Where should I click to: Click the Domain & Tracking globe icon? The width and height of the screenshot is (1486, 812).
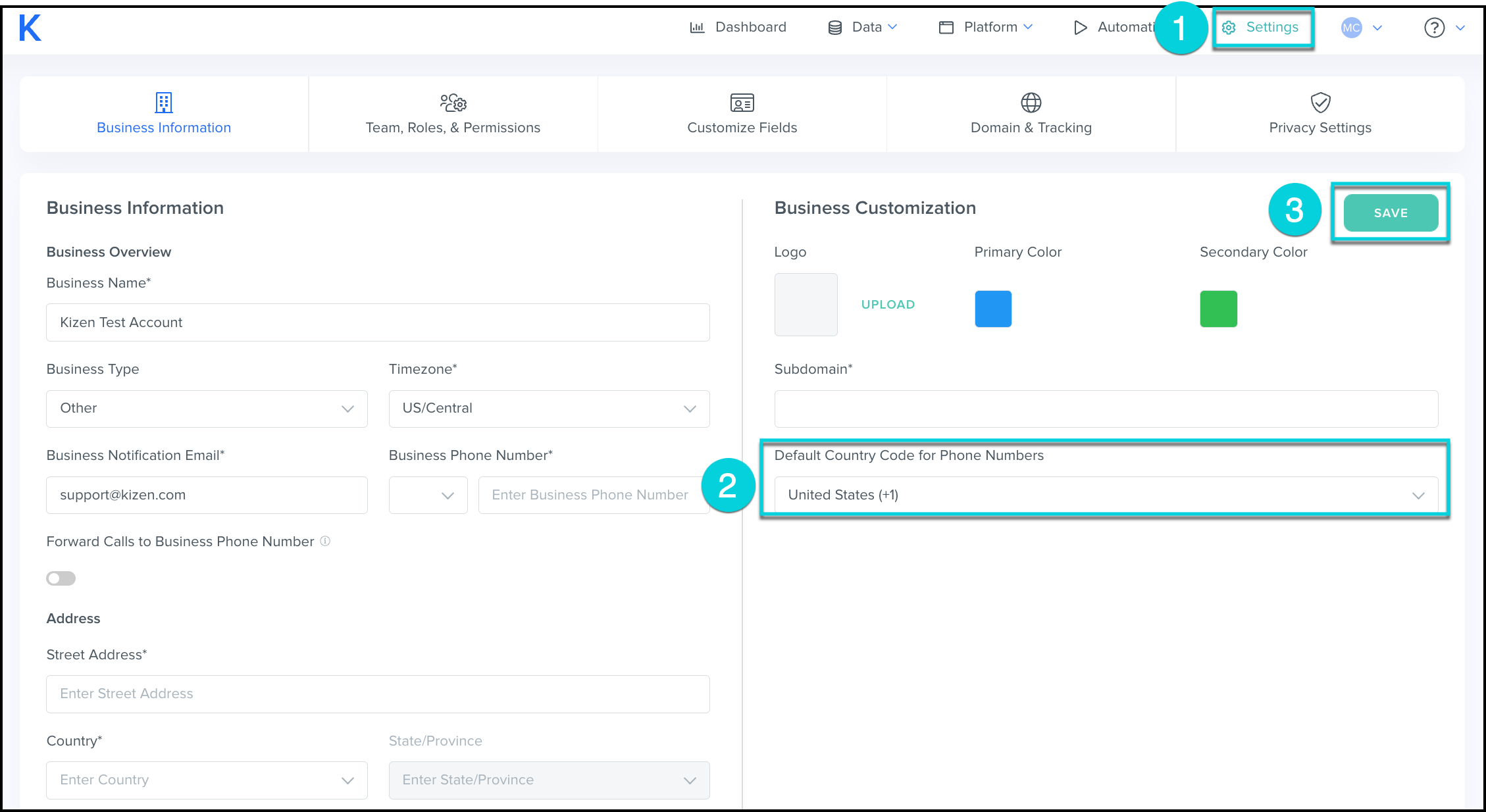click(1031, 103)
